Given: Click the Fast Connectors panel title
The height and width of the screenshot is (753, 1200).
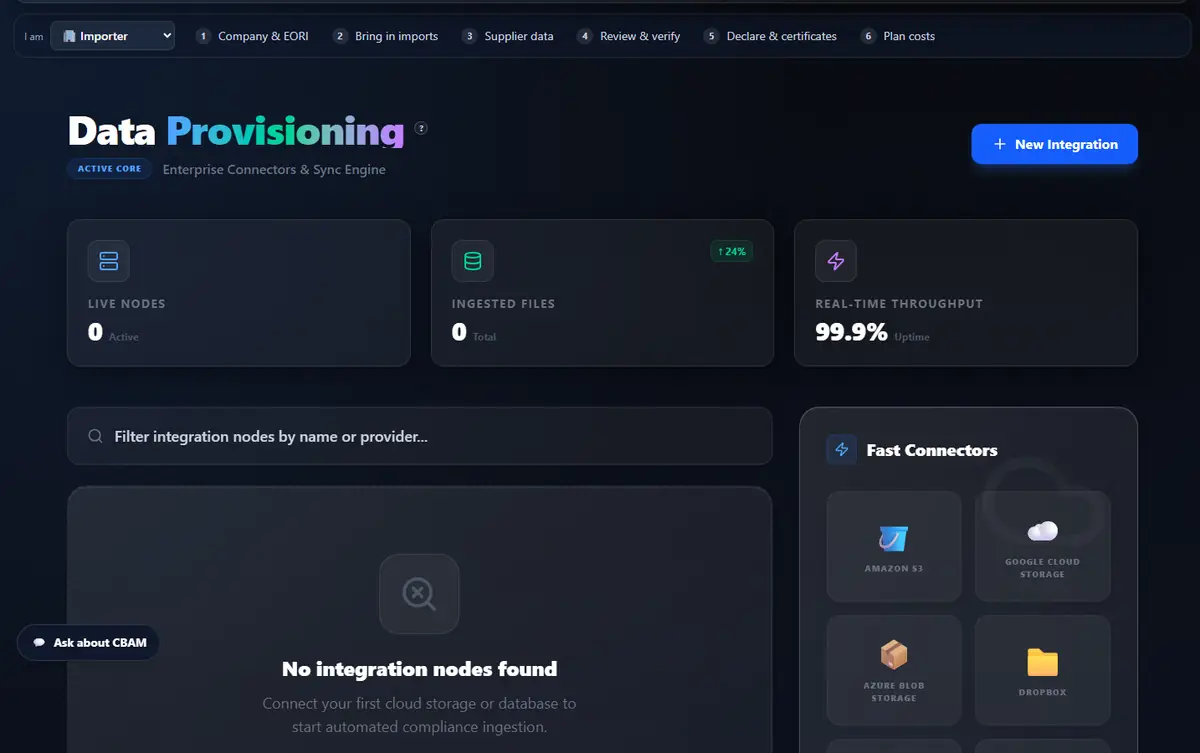Looking at the screenshot, I should 932,450.
